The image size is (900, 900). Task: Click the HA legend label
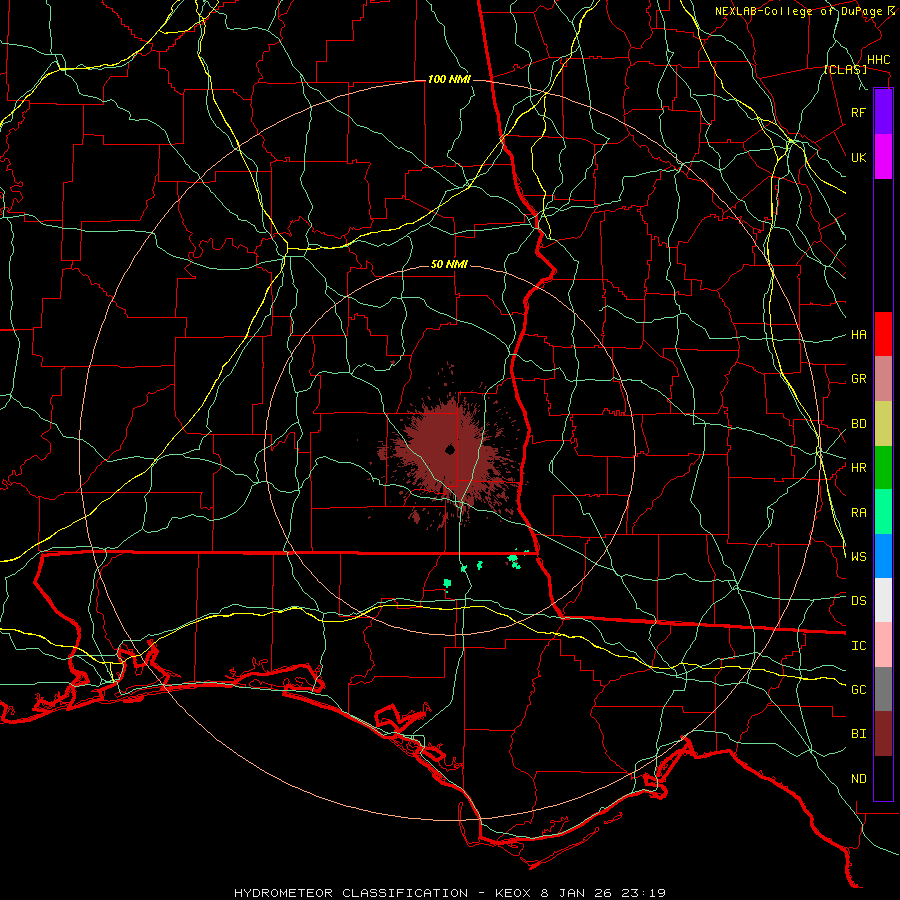[x=858, y=335]
